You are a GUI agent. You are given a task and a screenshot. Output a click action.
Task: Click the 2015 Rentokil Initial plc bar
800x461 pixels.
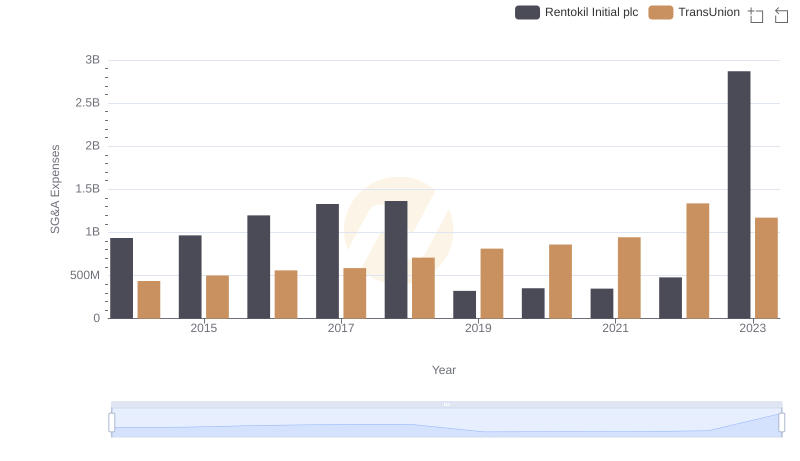coord(190,277)
